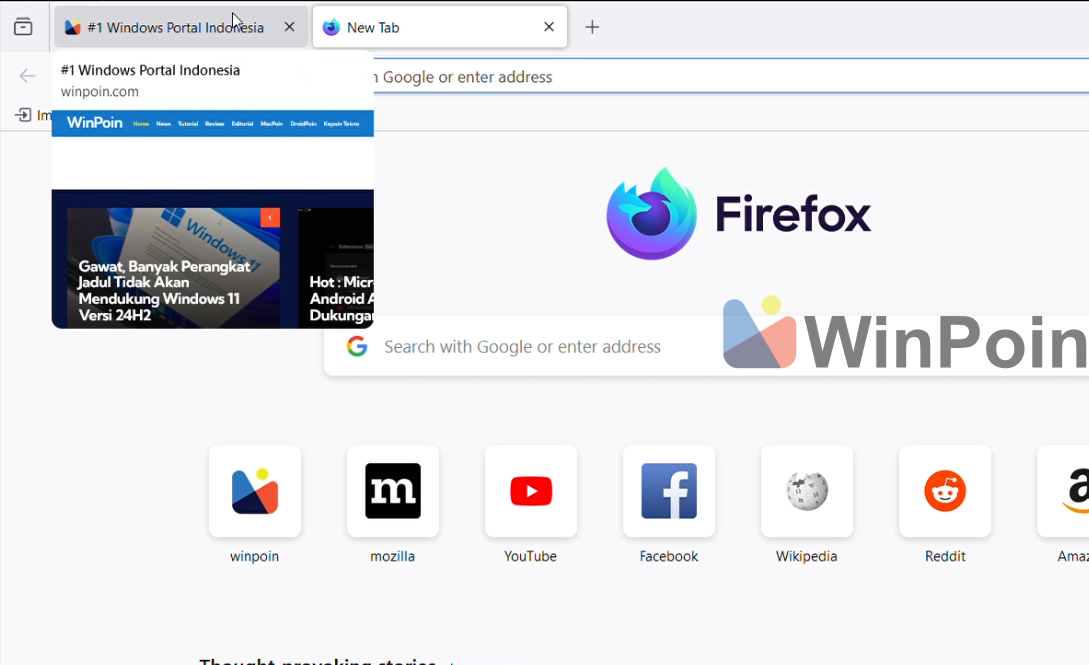Switch to the #1 Windows Portal Indonesia tab

(165, 27)
